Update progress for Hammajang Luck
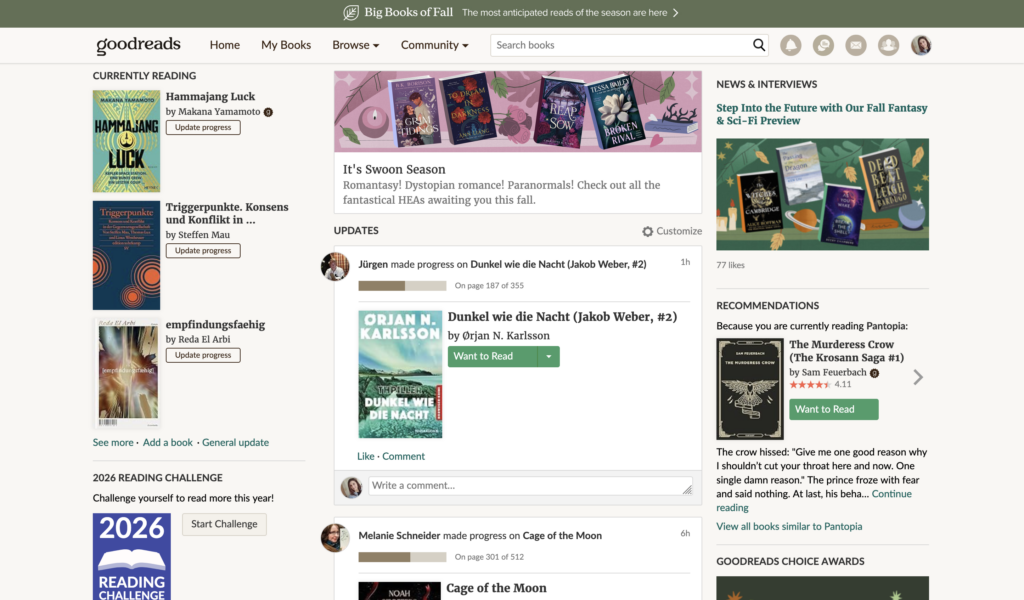Image resolution: width=1024 pixels, height=600 pixels. click(x=203, y=127)
